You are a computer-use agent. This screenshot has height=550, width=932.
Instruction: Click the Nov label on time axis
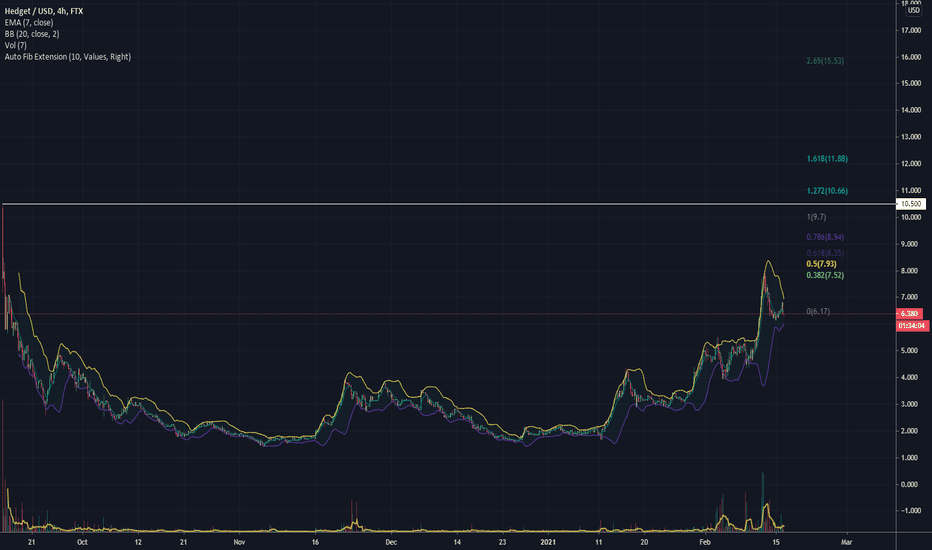[239, 542]
